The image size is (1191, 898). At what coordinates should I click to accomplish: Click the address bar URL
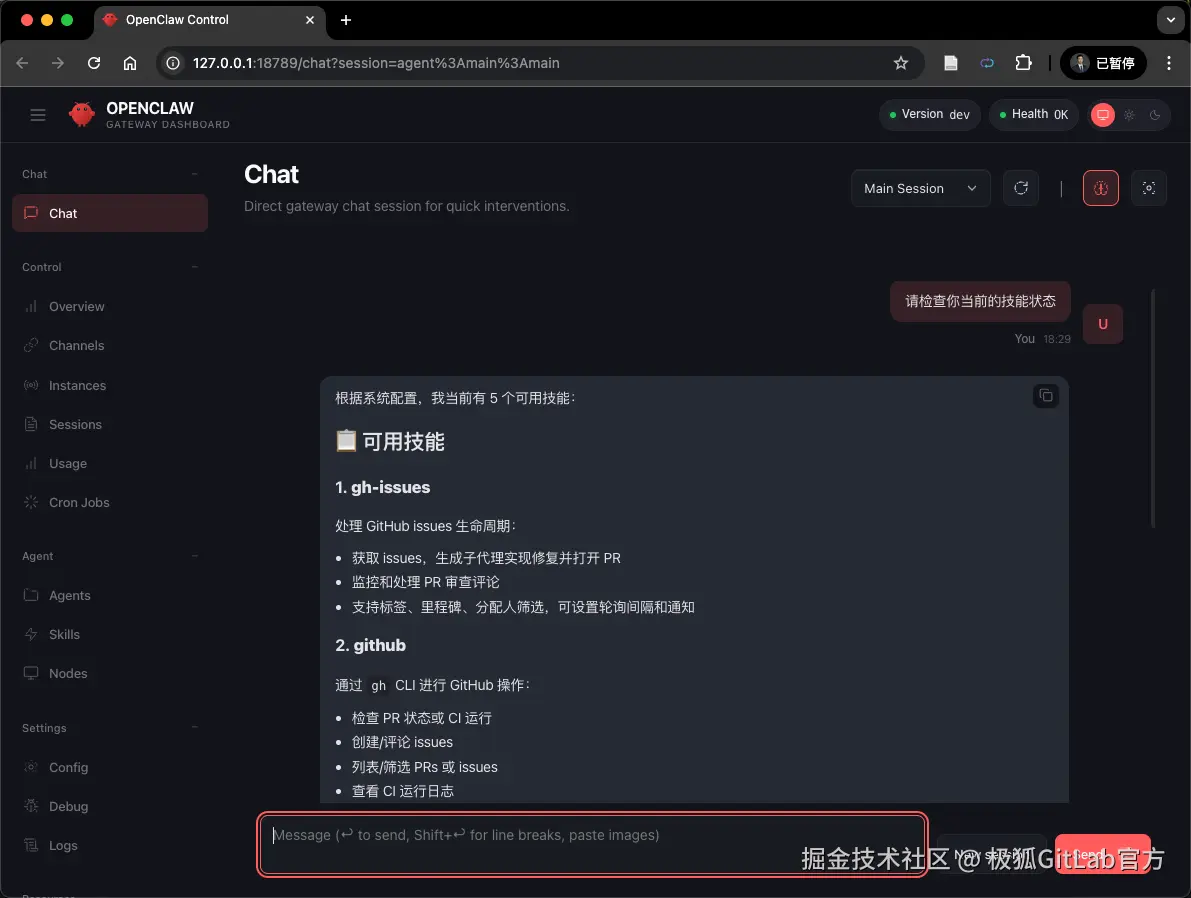pos(376,63)
